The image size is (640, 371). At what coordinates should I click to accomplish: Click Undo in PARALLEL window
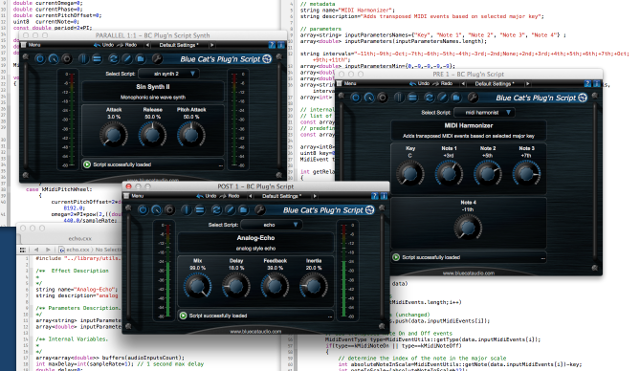pyautogui.click(x=104, y=45)
